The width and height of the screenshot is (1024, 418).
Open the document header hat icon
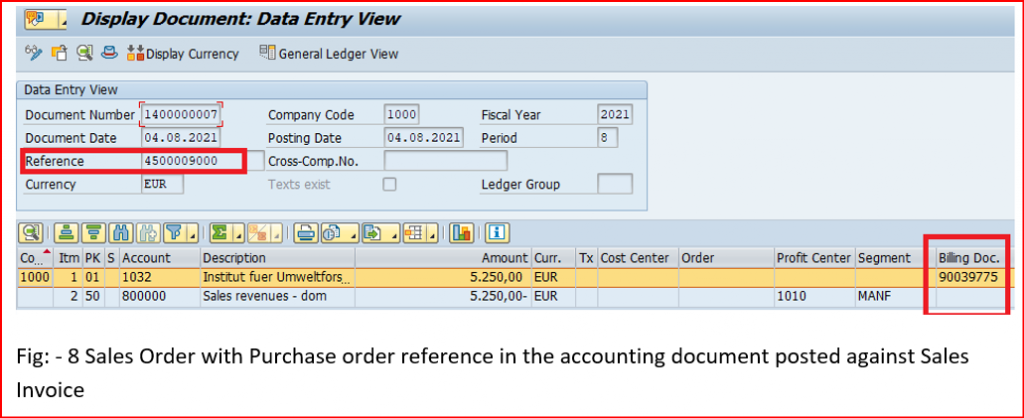(110, 54)
